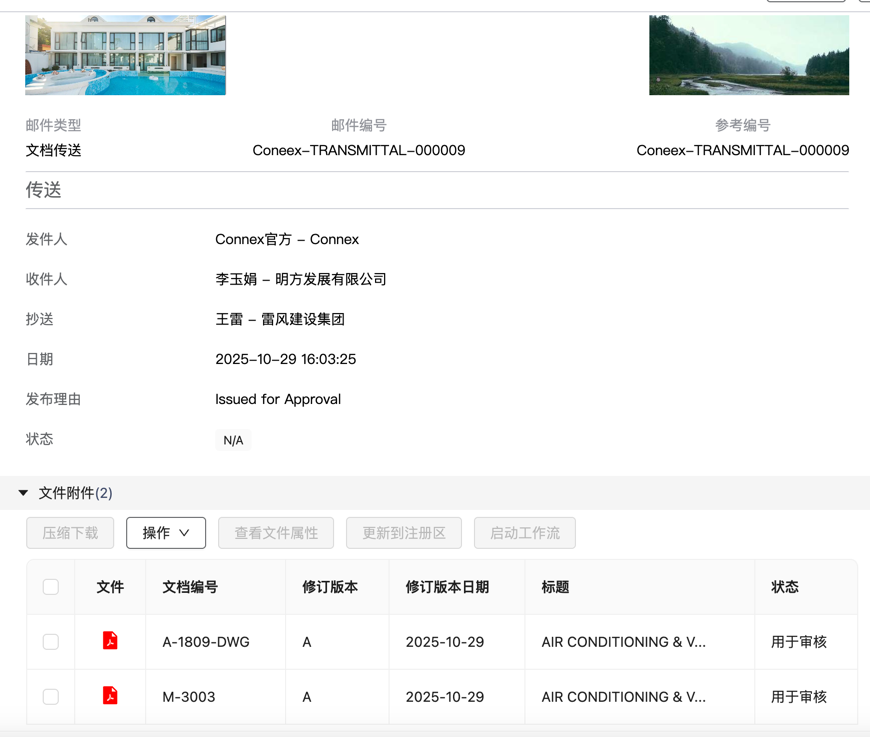Open the PDF icon for M-3003

point(110,696)
